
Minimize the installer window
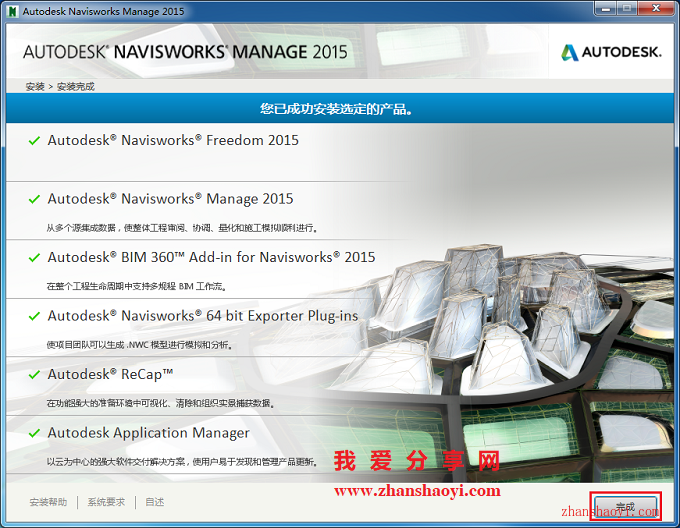tap(607, 8)
